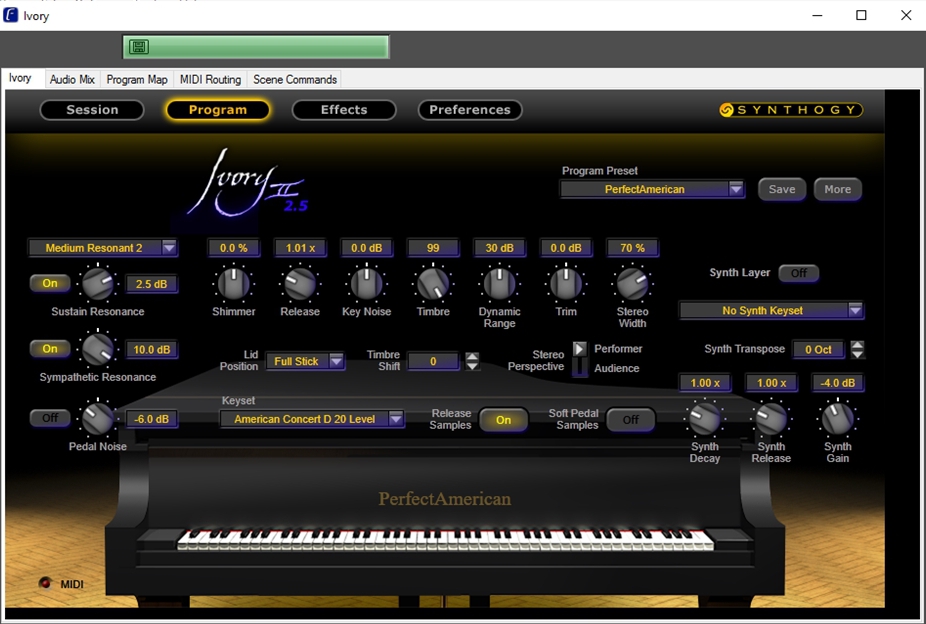Expand the Lid Position dropdown
Image resolution: width=926 pixels, height=624 pixels.
306,361
